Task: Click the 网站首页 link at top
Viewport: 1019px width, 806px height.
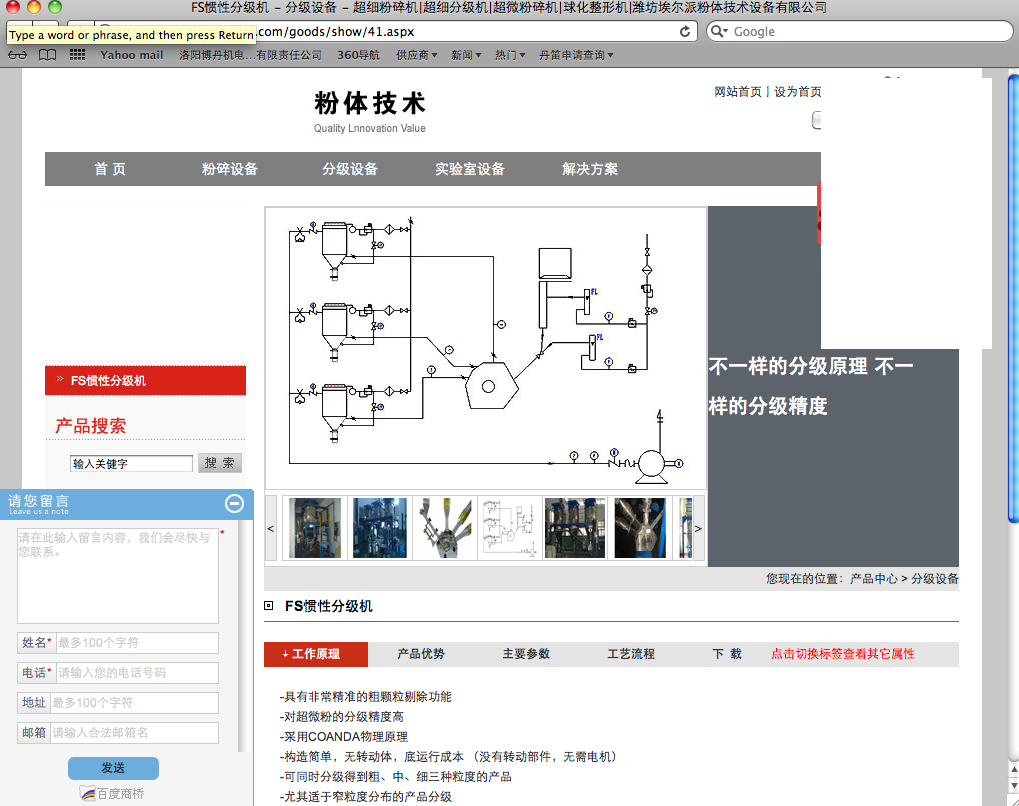Action: tap(738, 92)
